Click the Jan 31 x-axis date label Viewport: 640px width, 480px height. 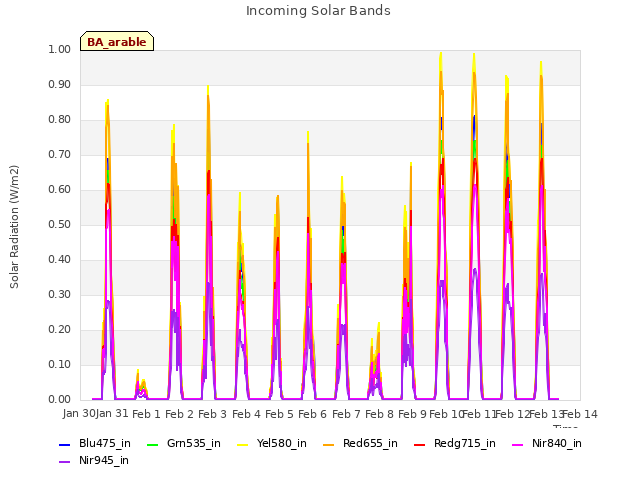[112, 414]
